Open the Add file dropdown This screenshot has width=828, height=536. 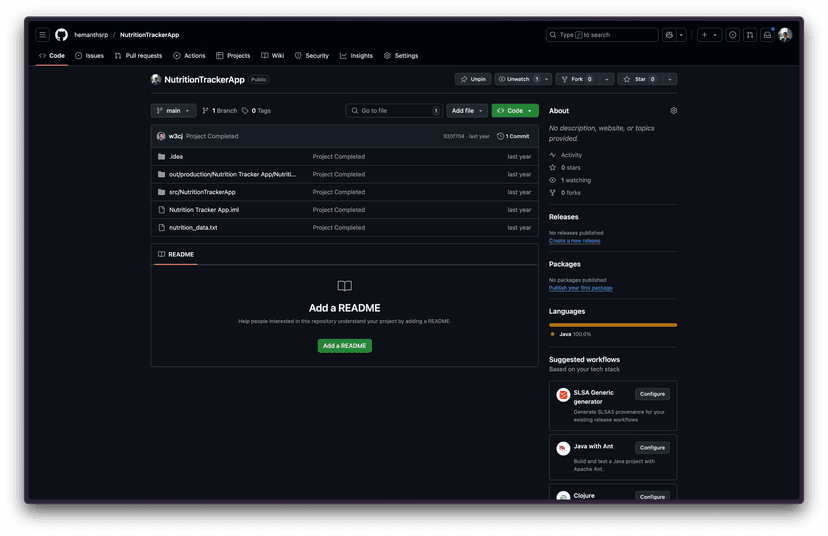click(x=467, y=111)
